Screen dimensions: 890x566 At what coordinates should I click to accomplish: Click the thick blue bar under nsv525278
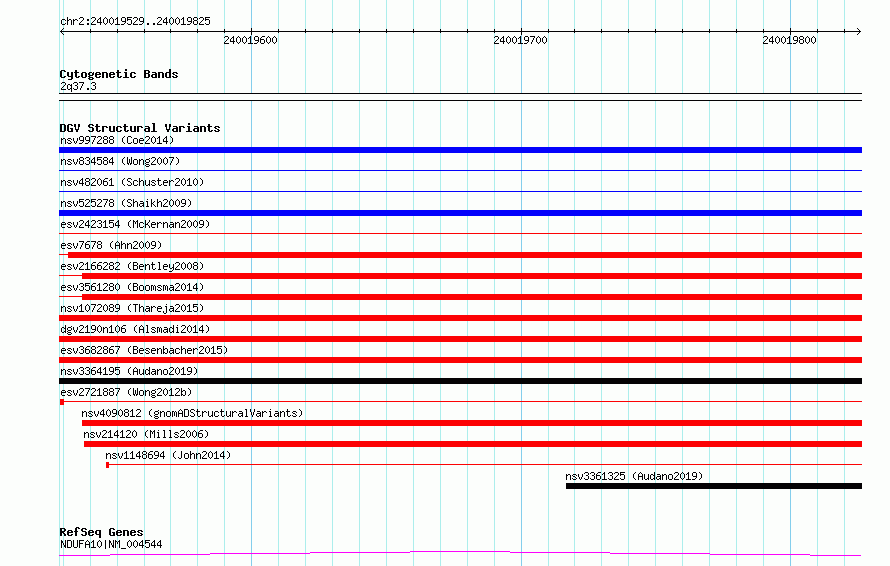click(460, 213)
